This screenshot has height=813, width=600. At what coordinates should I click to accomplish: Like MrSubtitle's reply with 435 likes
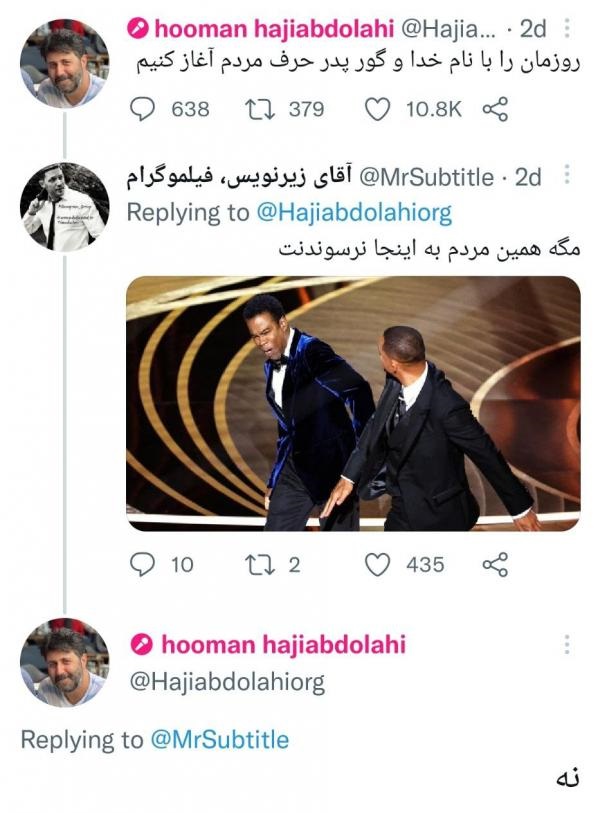pos(377,565)
